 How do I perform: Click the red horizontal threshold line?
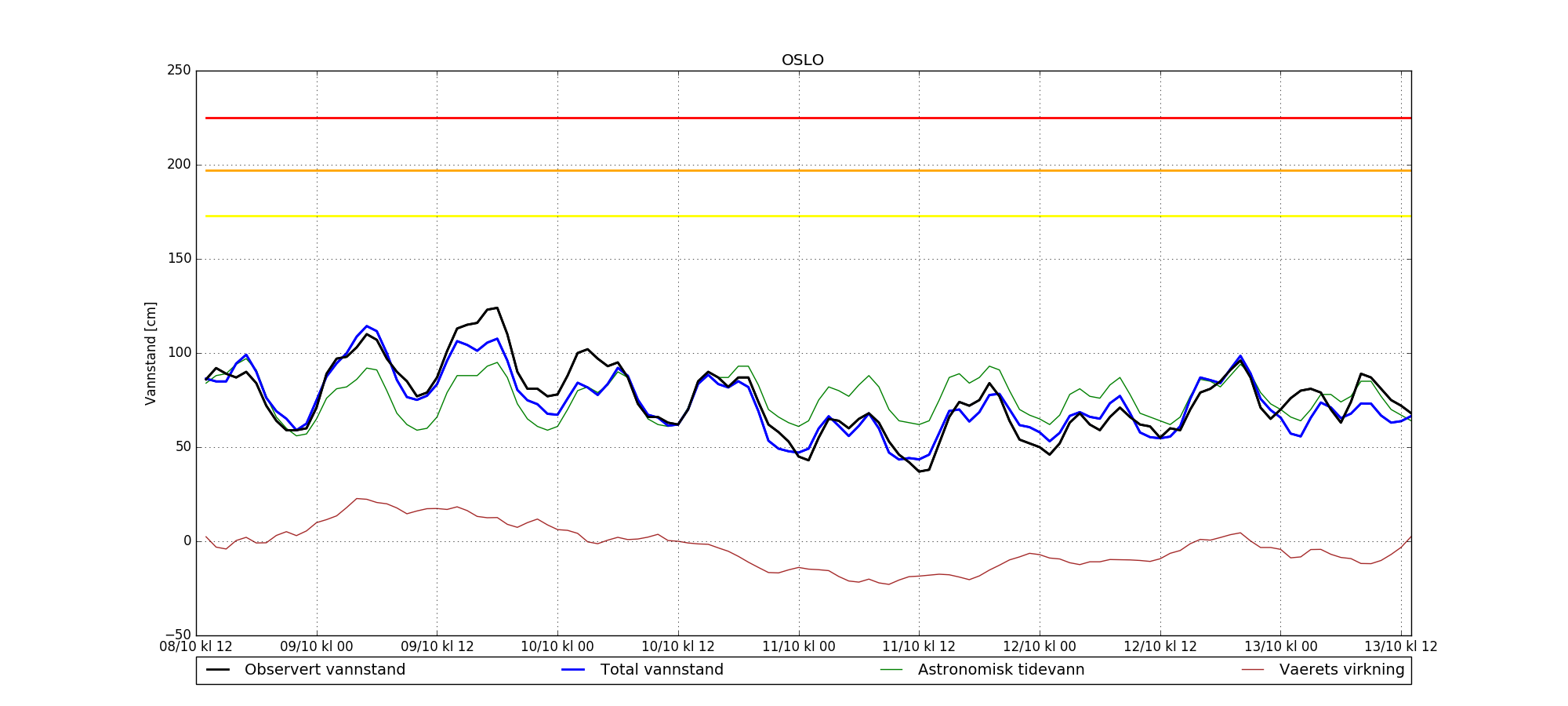click(808, 118)
